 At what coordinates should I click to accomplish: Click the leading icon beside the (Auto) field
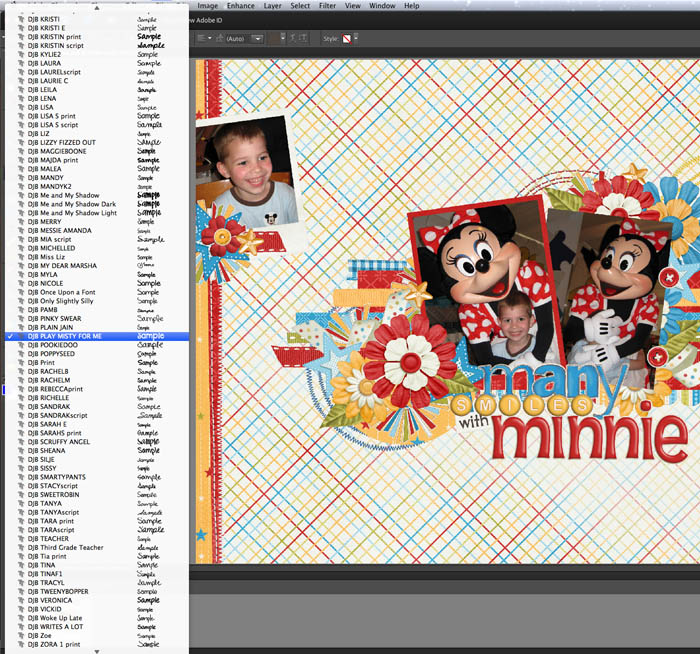pos(220,38)
